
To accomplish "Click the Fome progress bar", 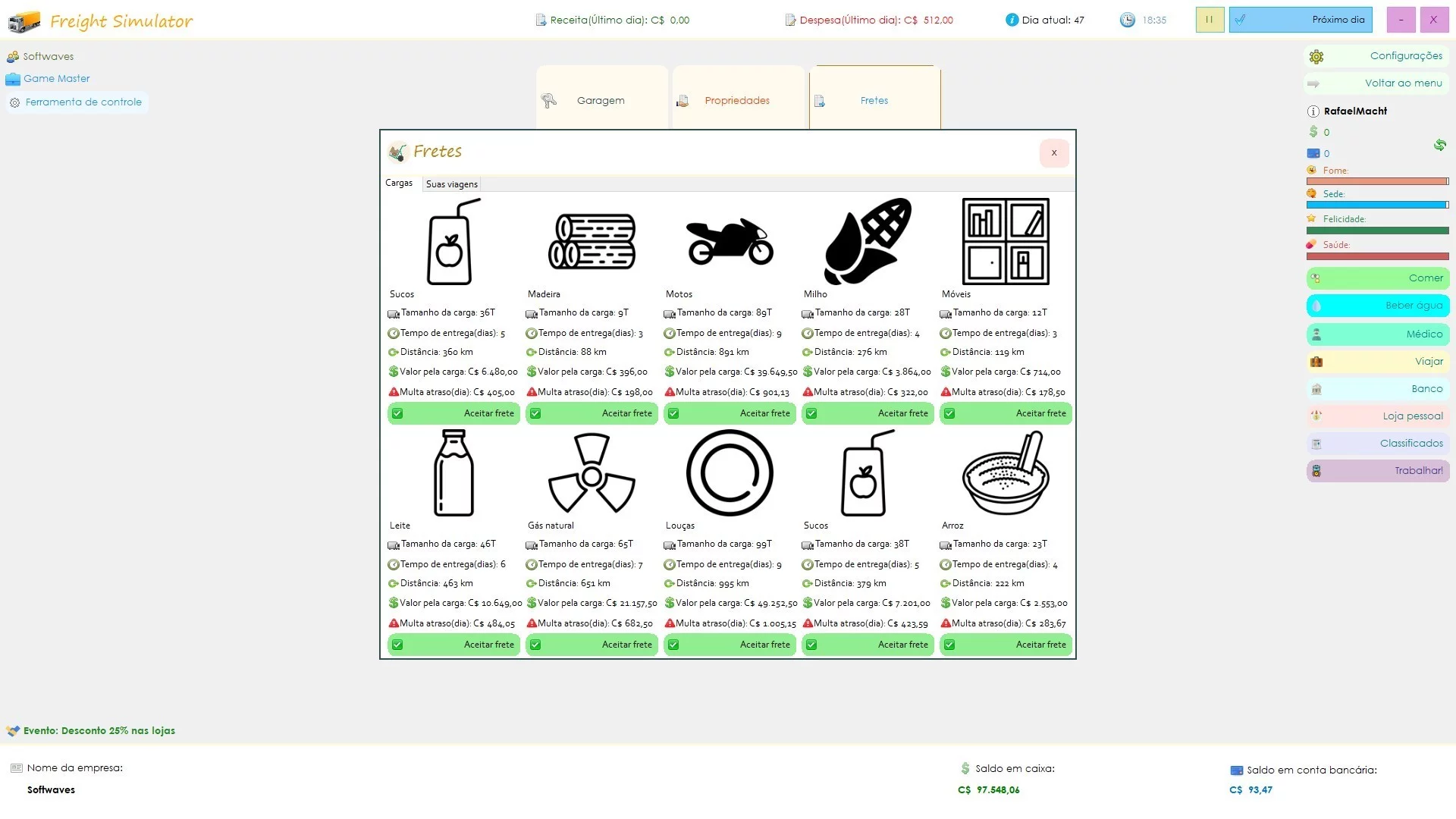I will pos(1377,182).
